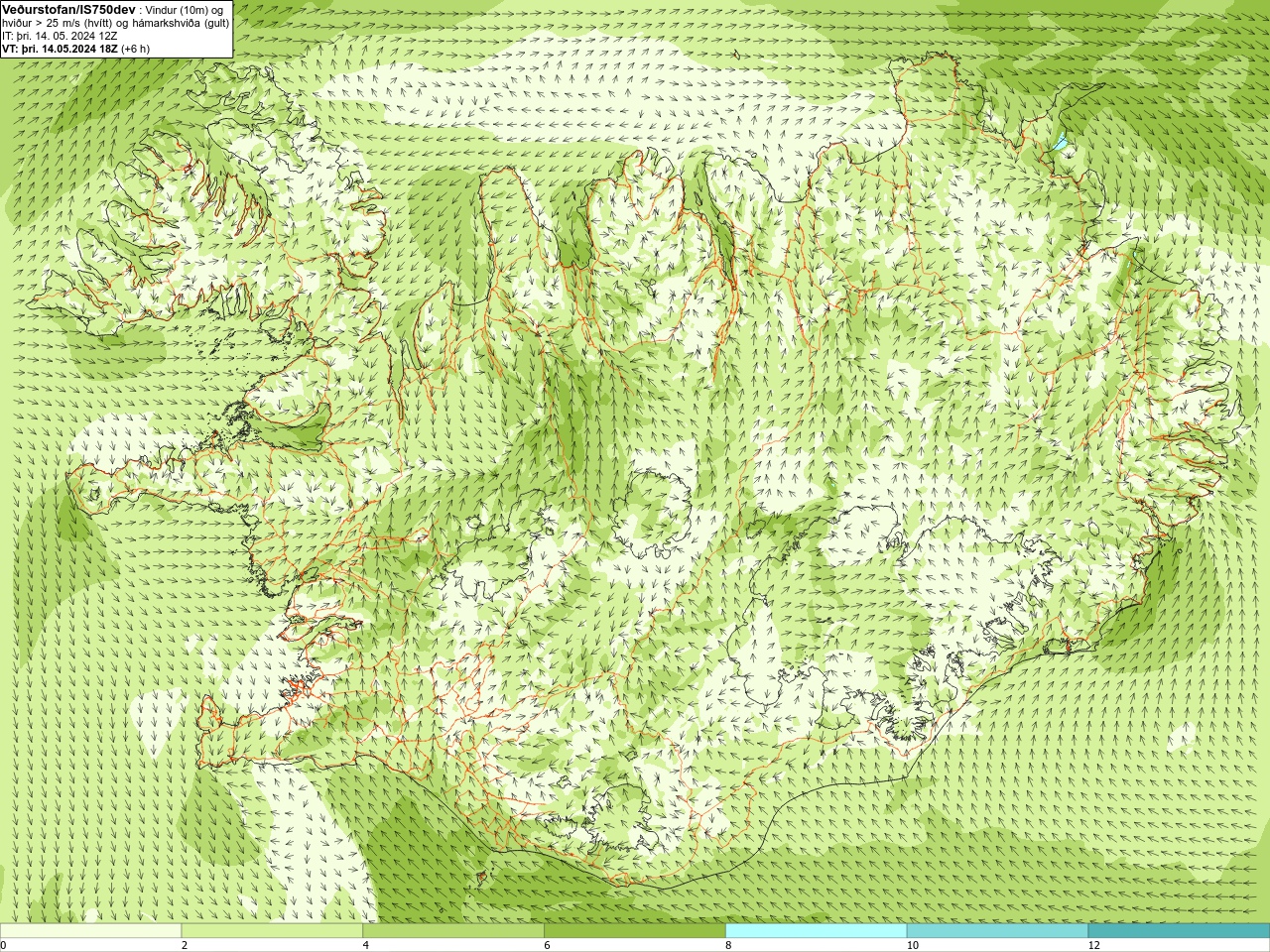
Task: Click the 4–6 m/s green legend swatch
Action: coord(453,931)
